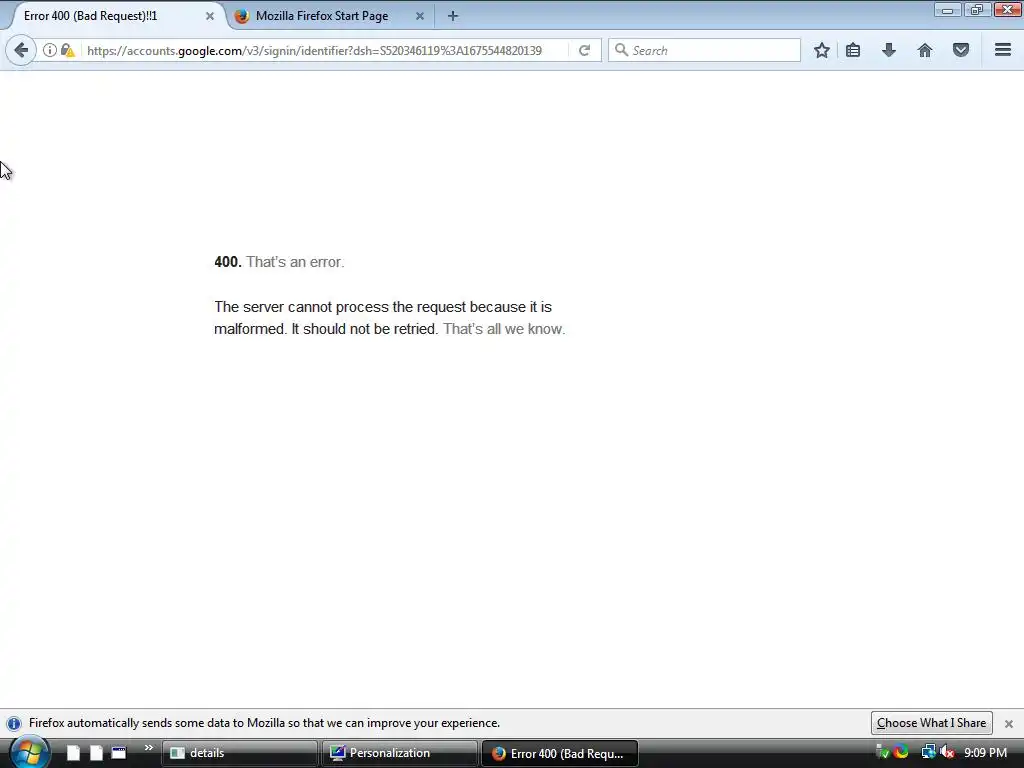The height and width of the screenshot is (768, 1024).
Task: Open a new tab with the plus button
Action: [453, 16]
